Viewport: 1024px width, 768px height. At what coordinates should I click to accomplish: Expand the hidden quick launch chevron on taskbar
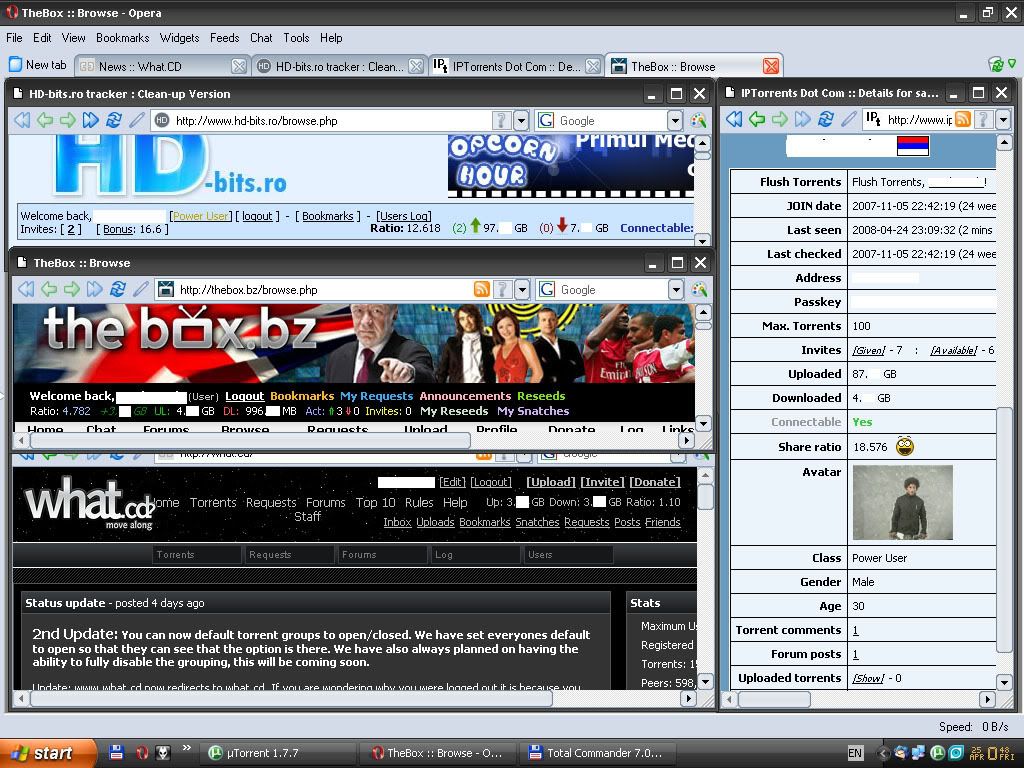coord(186,748)
